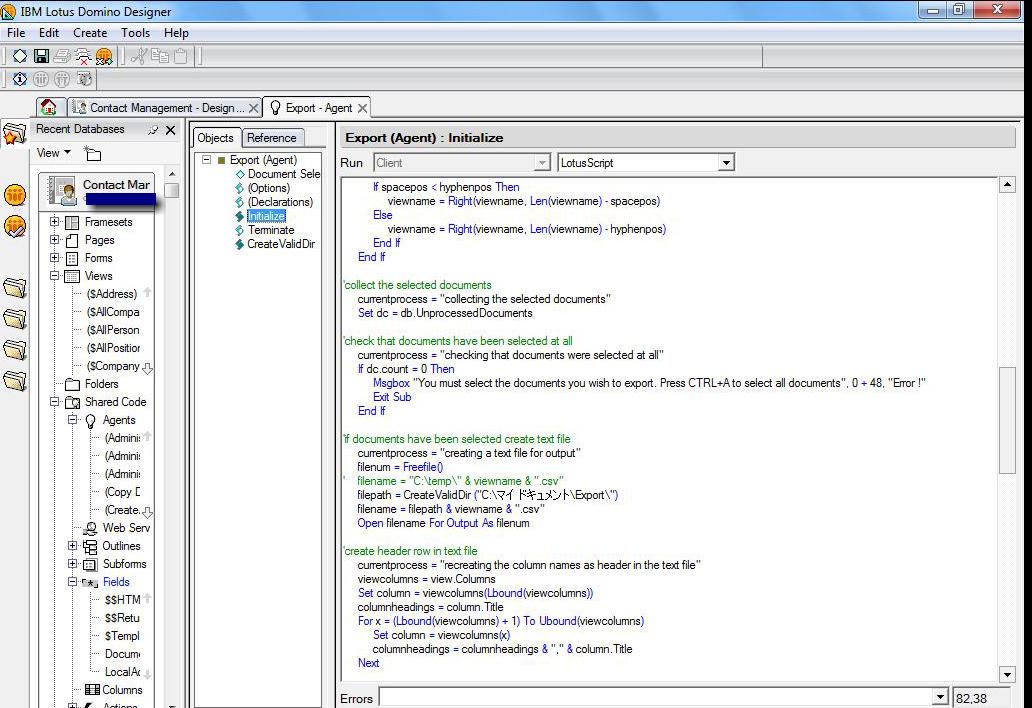Open the Edit menu

coord(49,33)
